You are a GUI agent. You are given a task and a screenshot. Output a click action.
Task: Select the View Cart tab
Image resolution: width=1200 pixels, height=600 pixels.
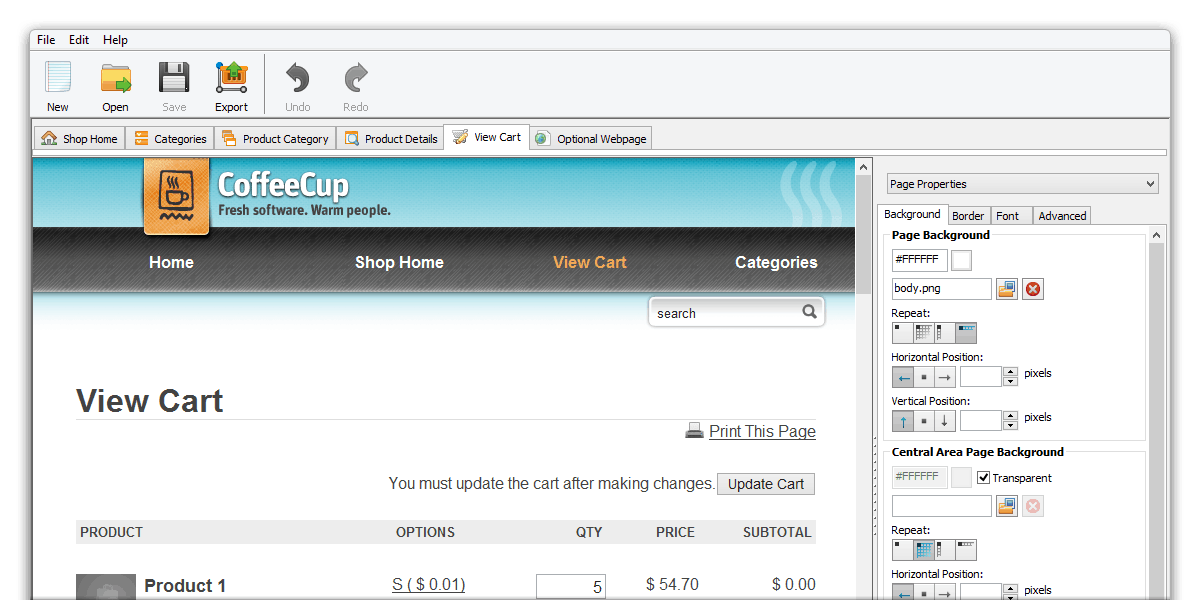(487, 137)
